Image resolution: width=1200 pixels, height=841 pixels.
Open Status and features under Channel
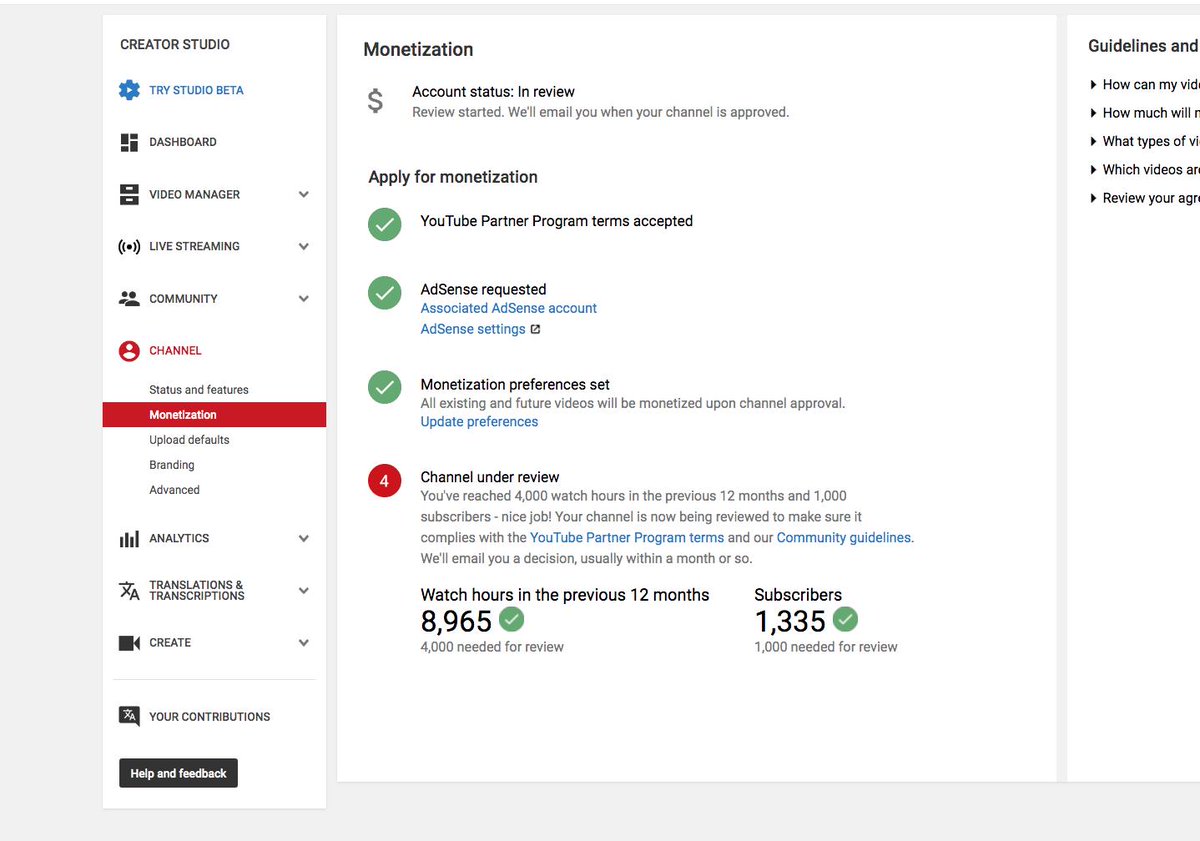199,390
